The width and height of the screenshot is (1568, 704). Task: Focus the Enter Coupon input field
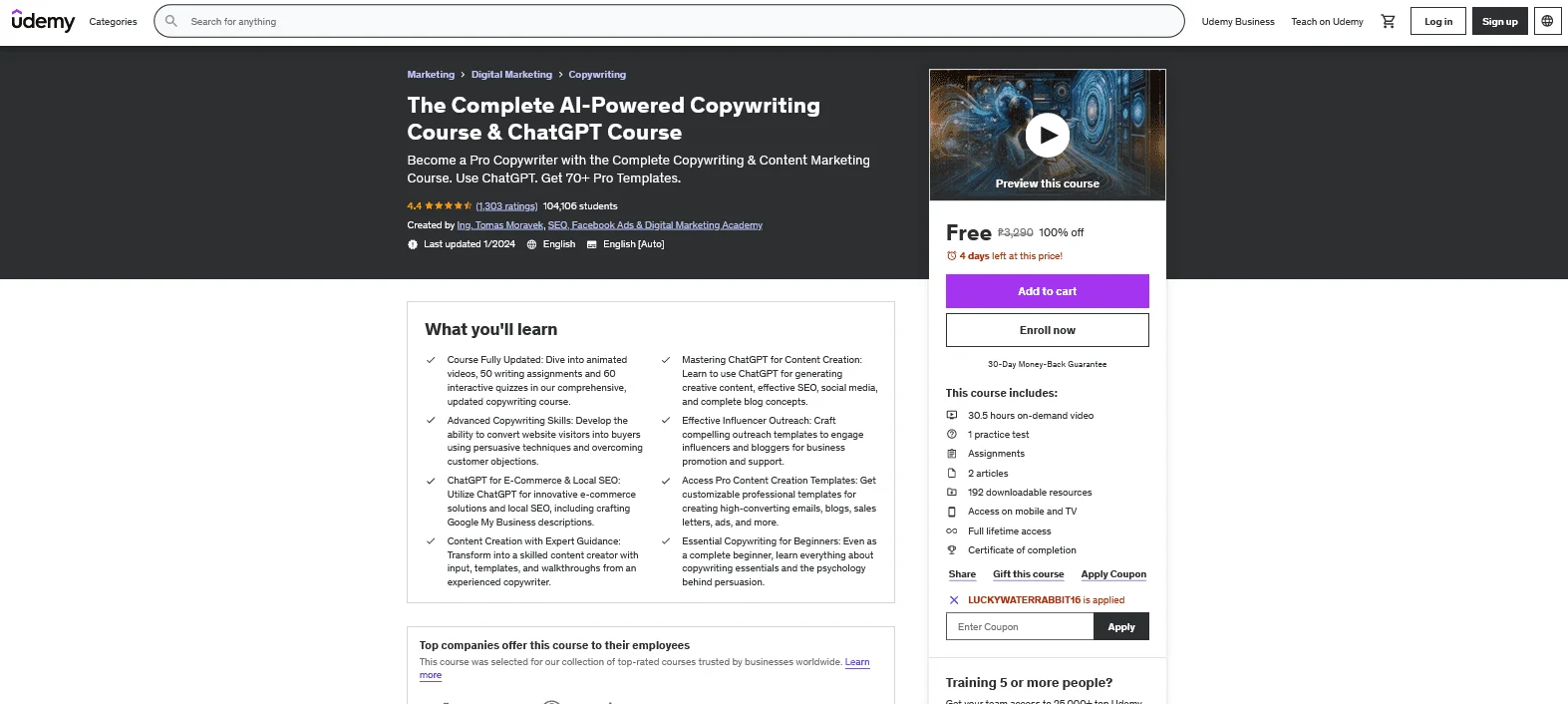(1020, 626)
